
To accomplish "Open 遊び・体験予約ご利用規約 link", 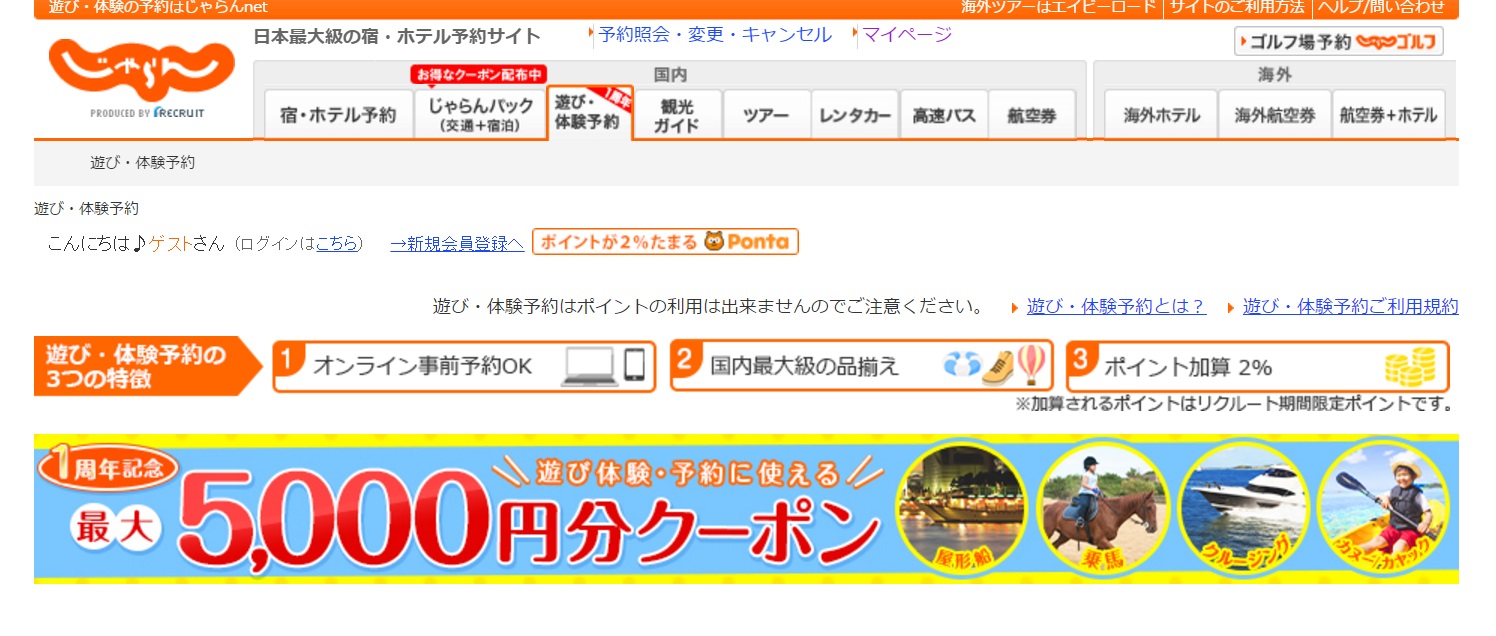I will tap(1350, 306).
